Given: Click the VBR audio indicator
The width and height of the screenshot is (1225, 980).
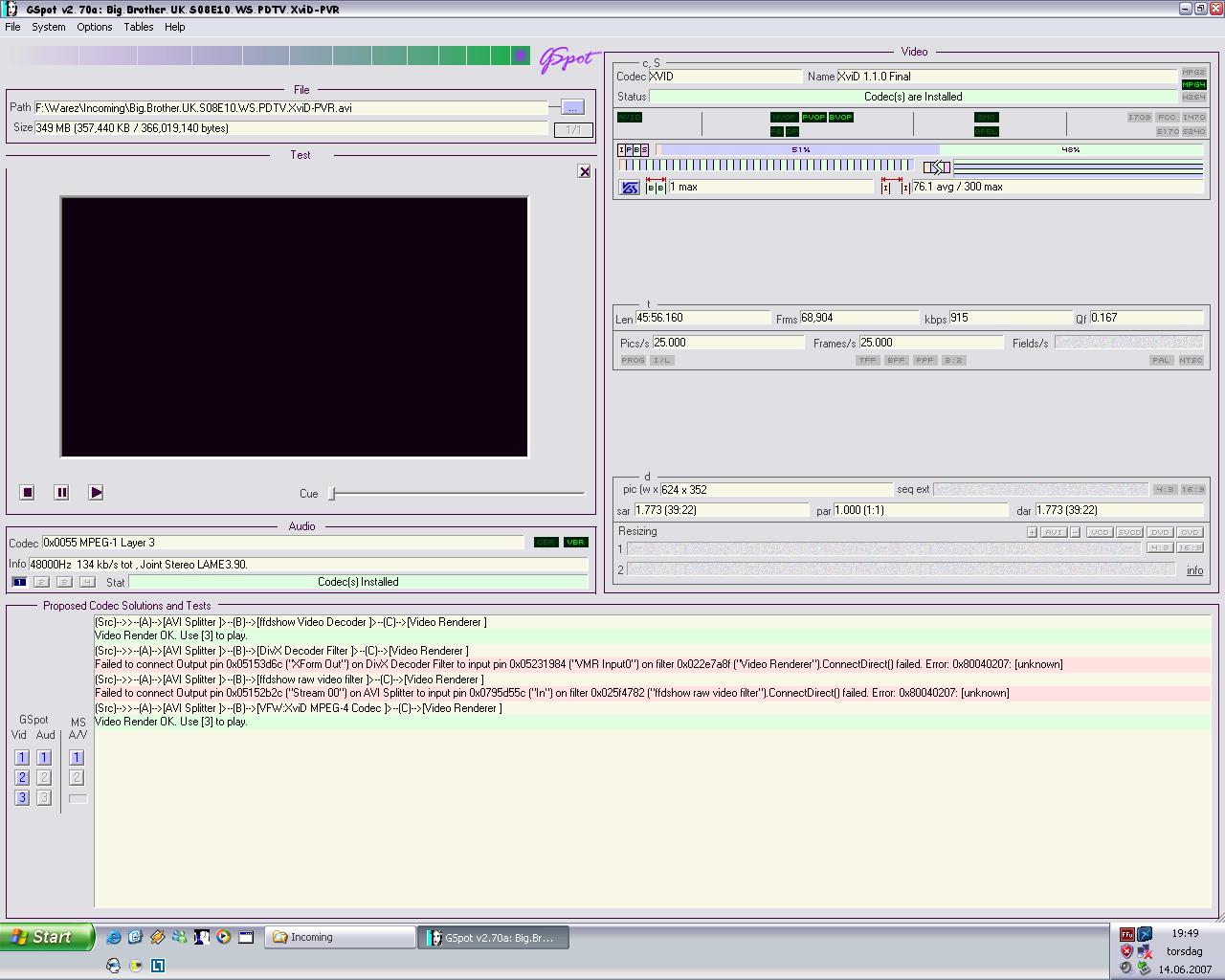Looking at the screenshot, I should pyautogui.click(x=575, y=542).
